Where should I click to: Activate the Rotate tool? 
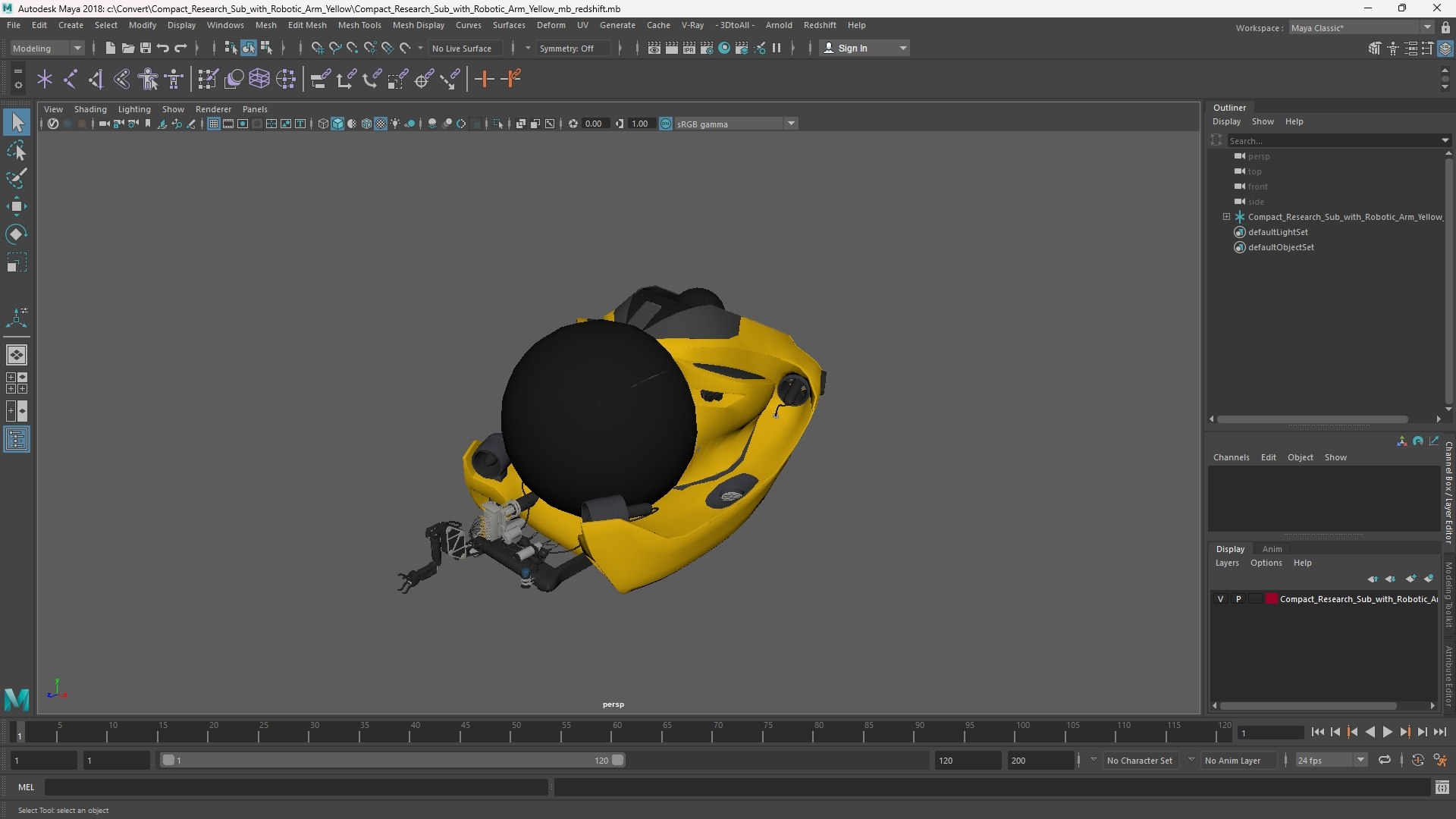point(17,234)
